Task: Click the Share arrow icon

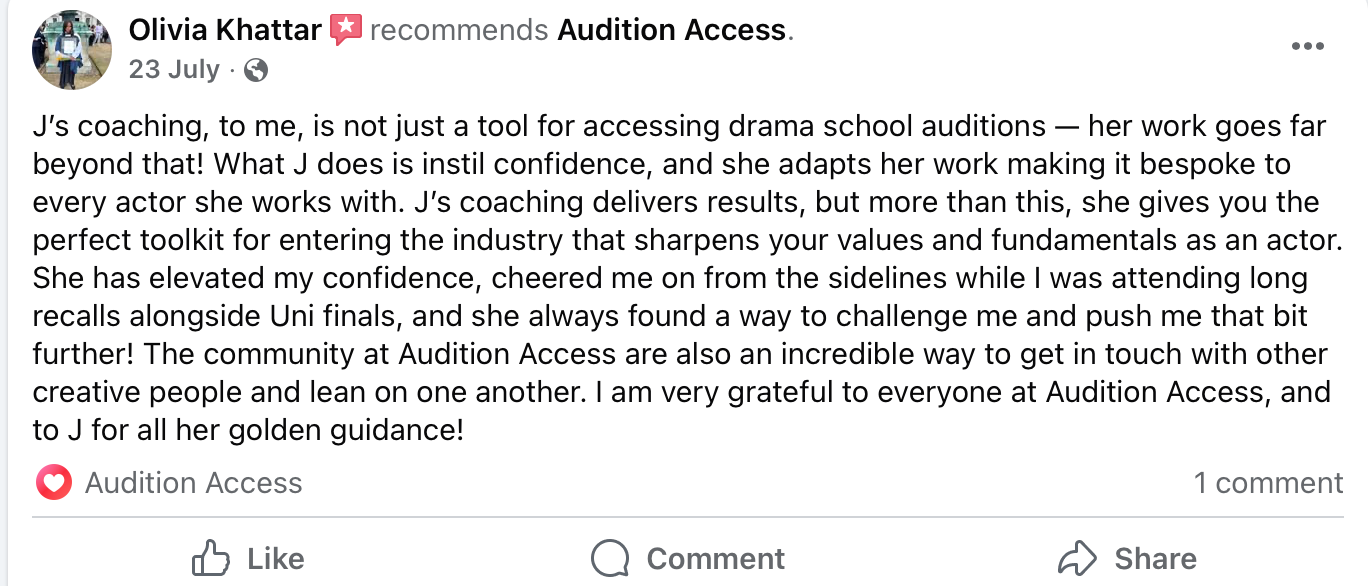Action: (1078, 557)
